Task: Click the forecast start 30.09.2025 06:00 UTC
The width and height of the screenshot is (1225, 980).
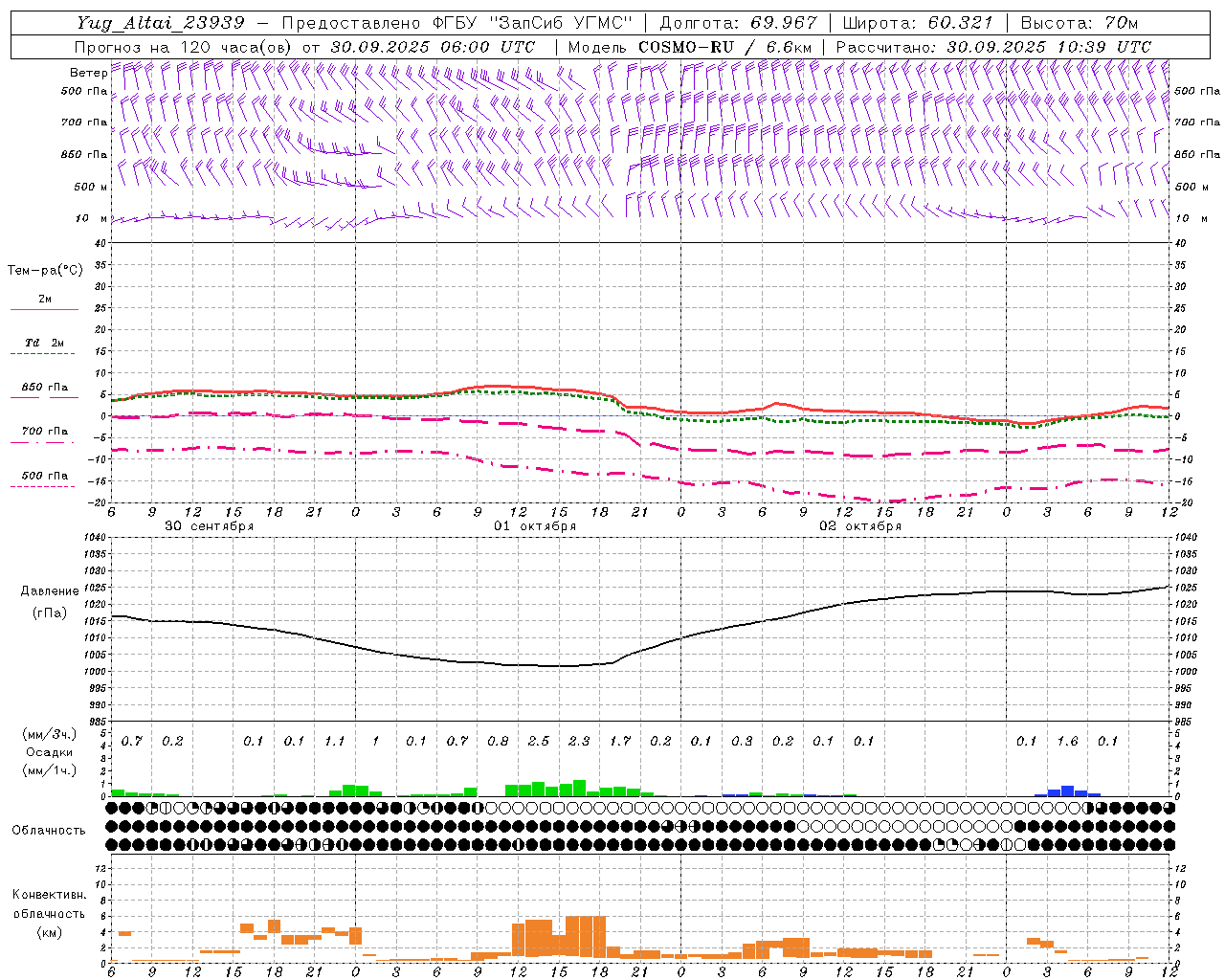Action: (x=433, y=47)
